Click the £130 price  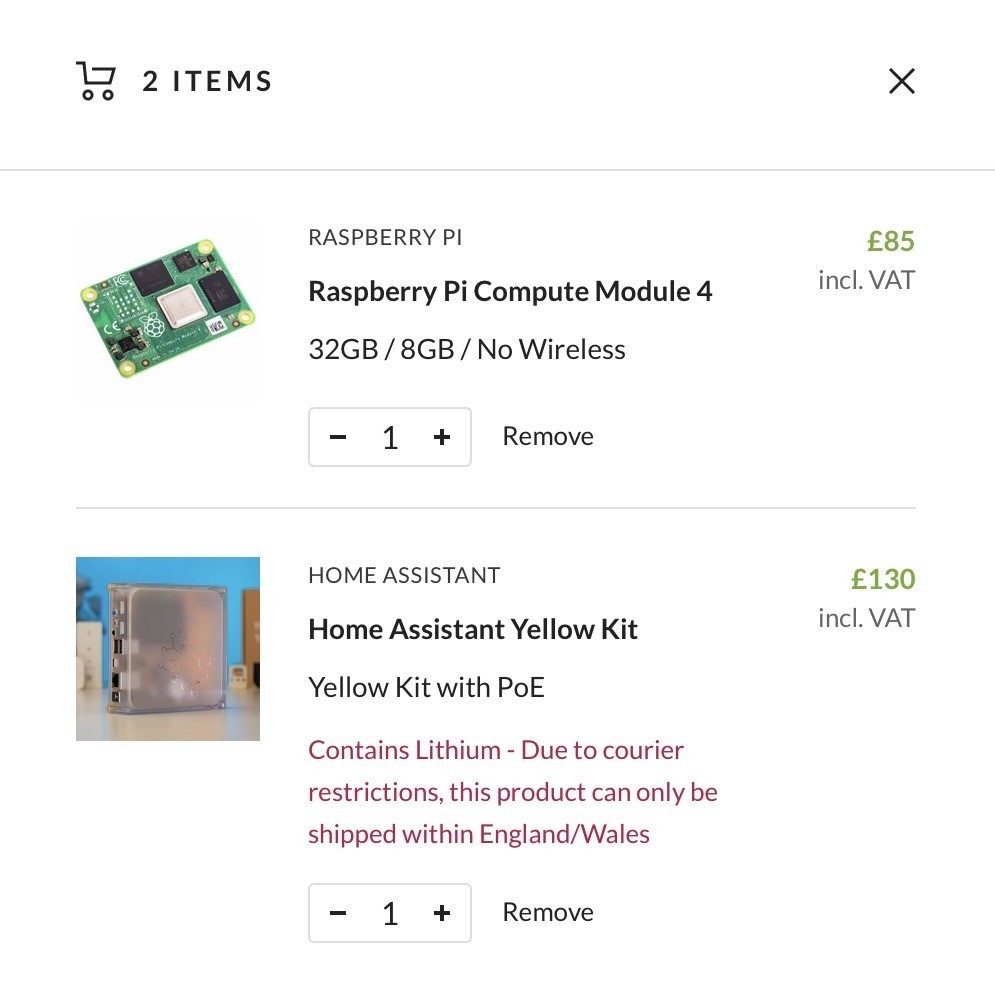point(883,579)
